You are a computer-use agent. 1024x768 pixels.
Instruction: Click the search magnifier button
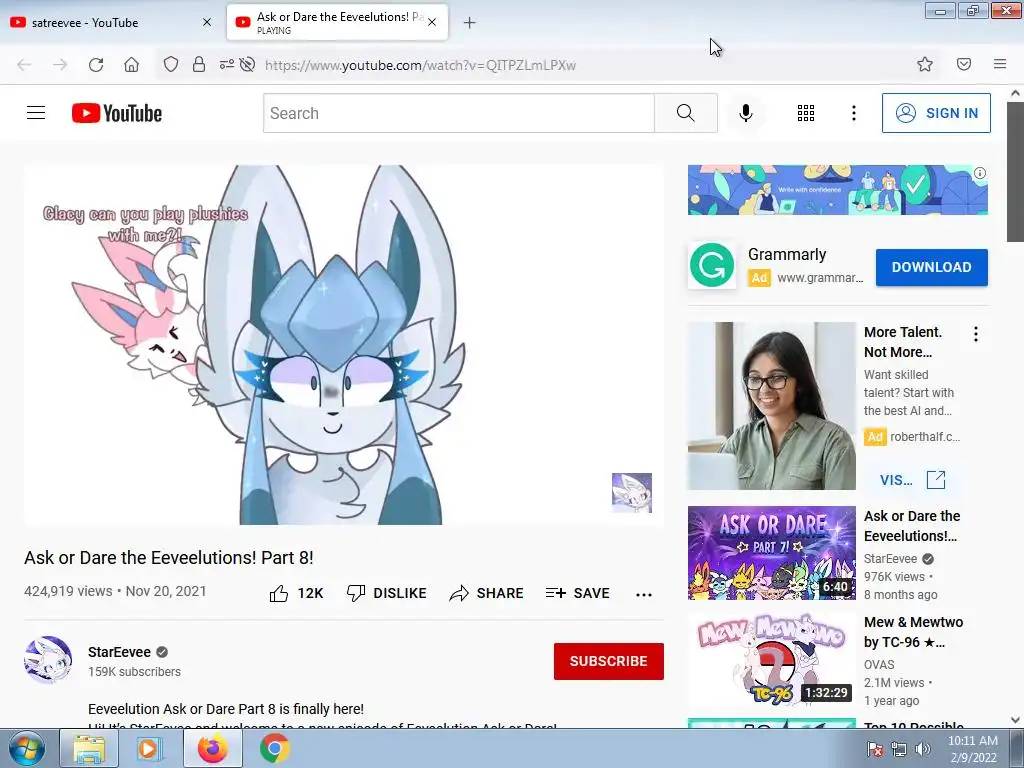686,113
